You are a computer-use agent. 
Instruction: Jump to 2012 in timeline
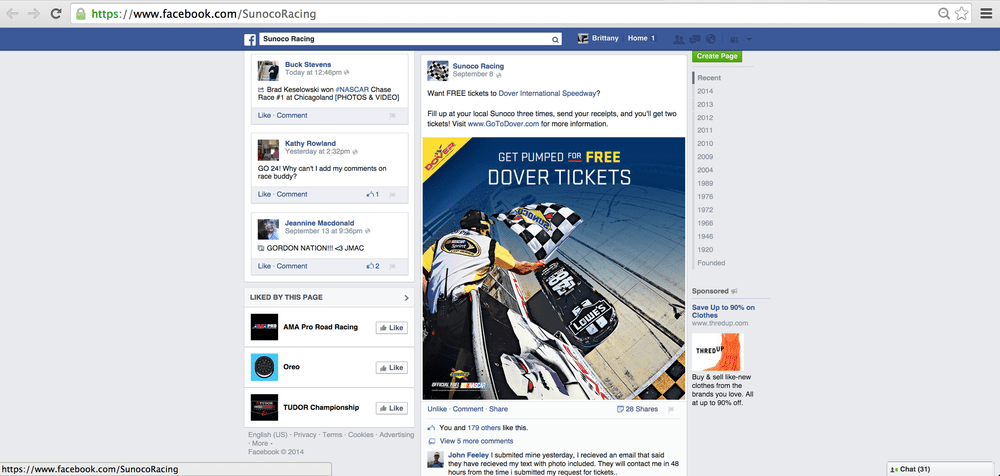coord(705,117)
